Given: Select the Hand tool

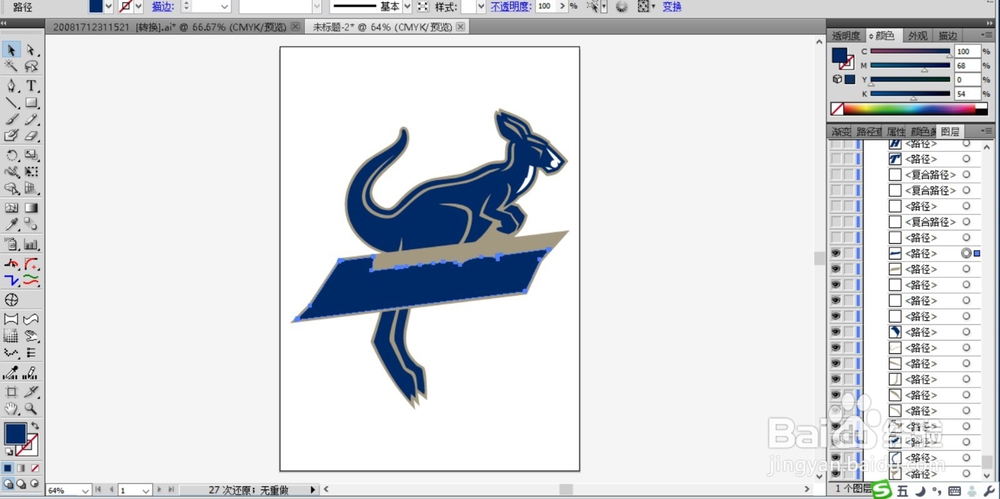Looking at the screenshot, I should click(x=11, y=408).
